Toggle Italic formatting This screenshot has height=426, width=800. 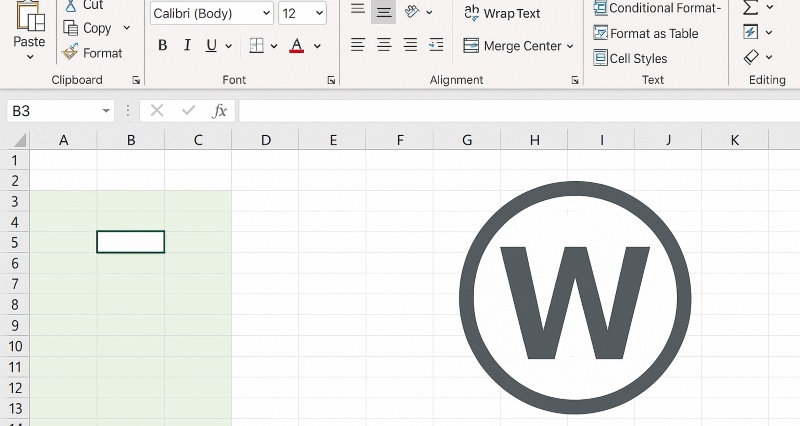tap(187, 45)
